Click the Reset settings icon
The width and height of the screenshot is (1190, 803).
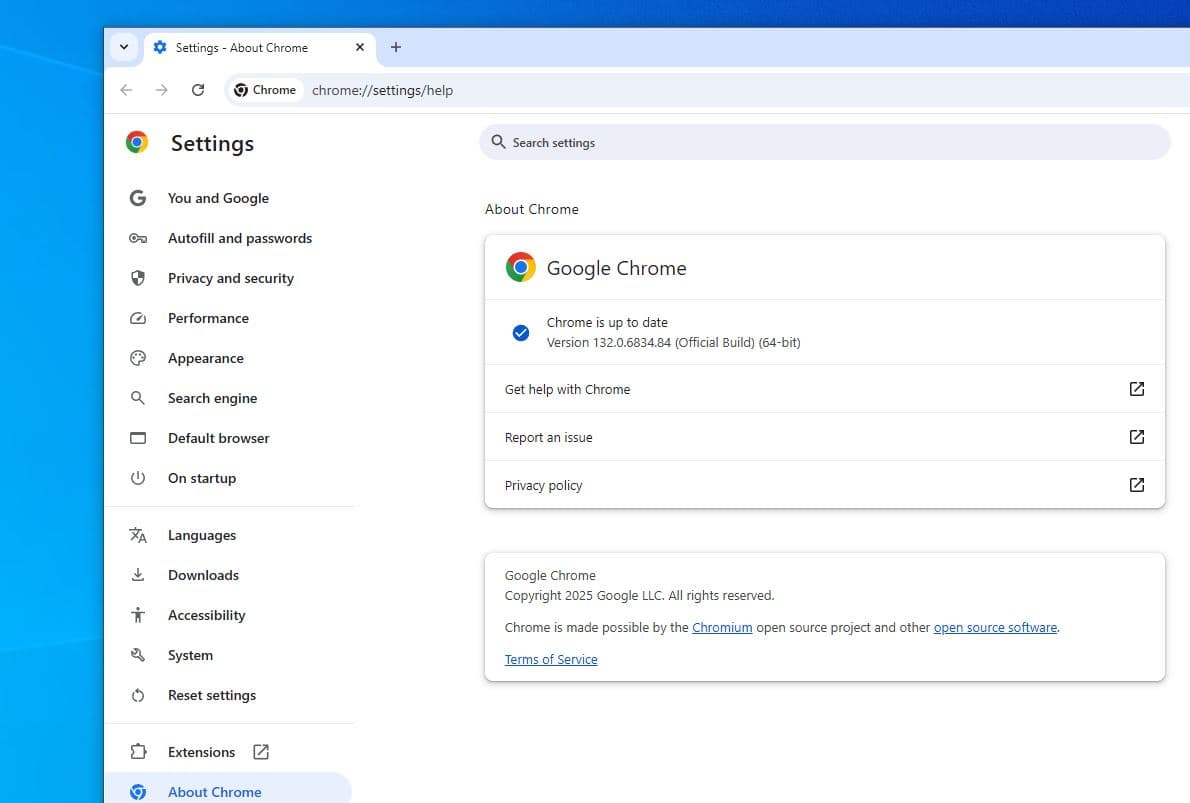pyautogui.click(x=137, y=695)
